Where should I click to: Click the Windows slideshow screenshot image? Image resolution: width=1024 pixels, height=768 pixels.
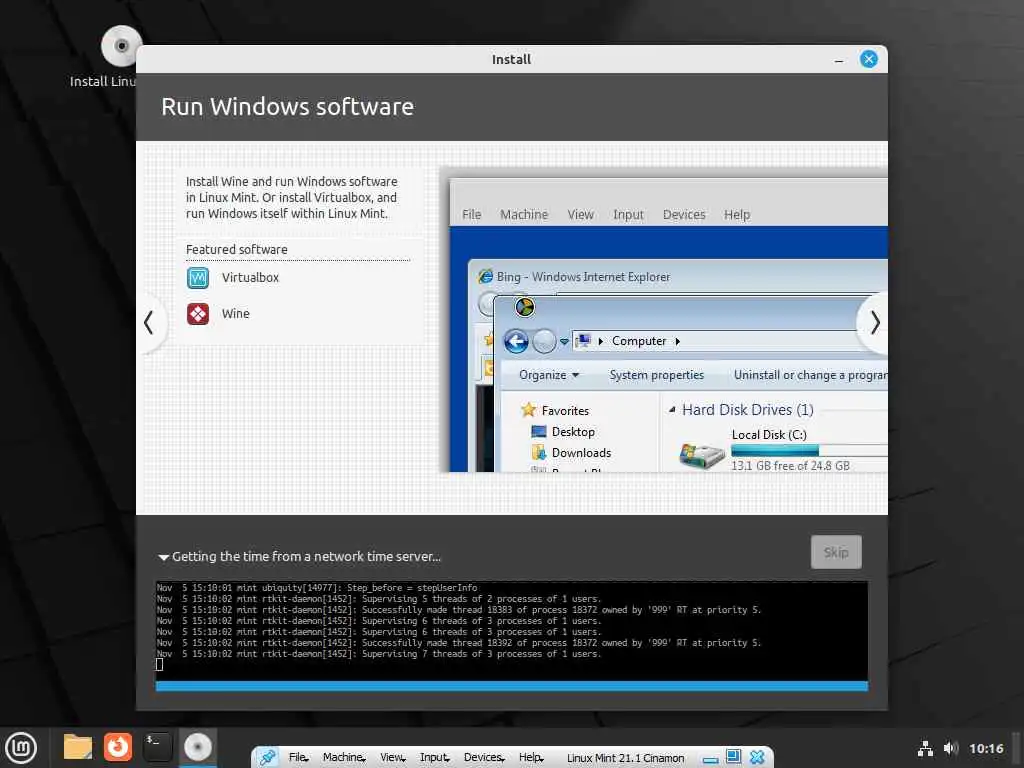coord(665,319)
